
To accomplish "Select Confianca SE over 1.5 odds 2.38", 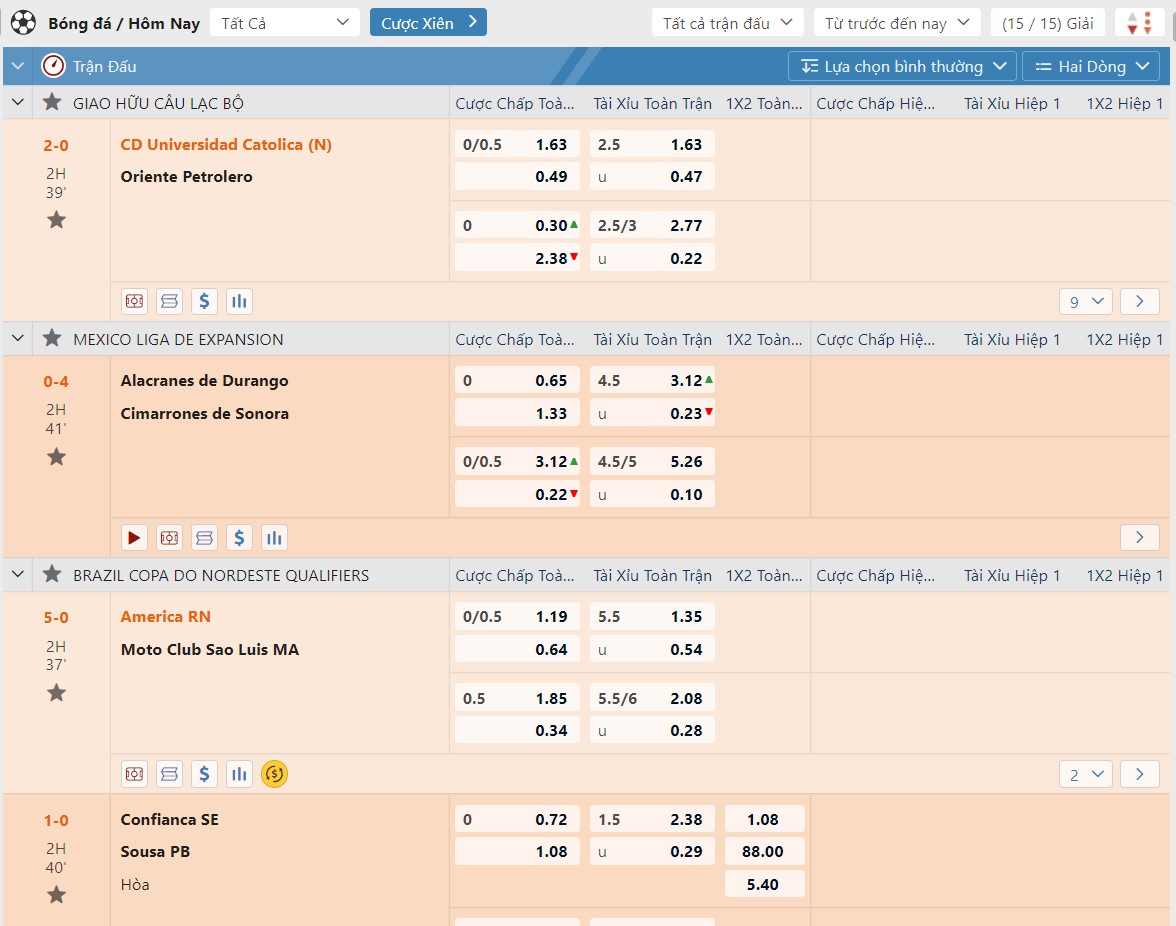I will [652, 819].
